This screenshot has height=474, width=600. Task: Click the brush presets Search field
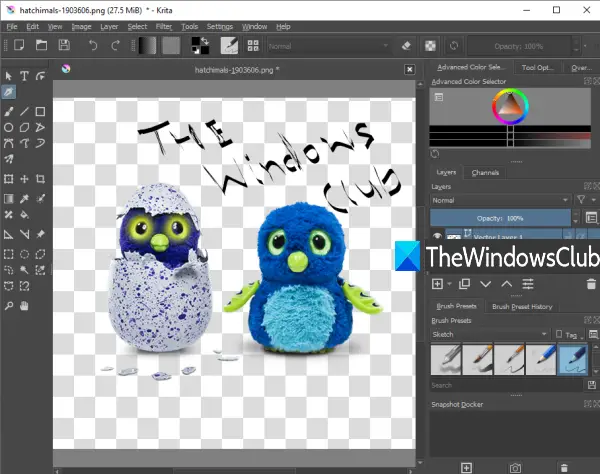coord(506,385)
